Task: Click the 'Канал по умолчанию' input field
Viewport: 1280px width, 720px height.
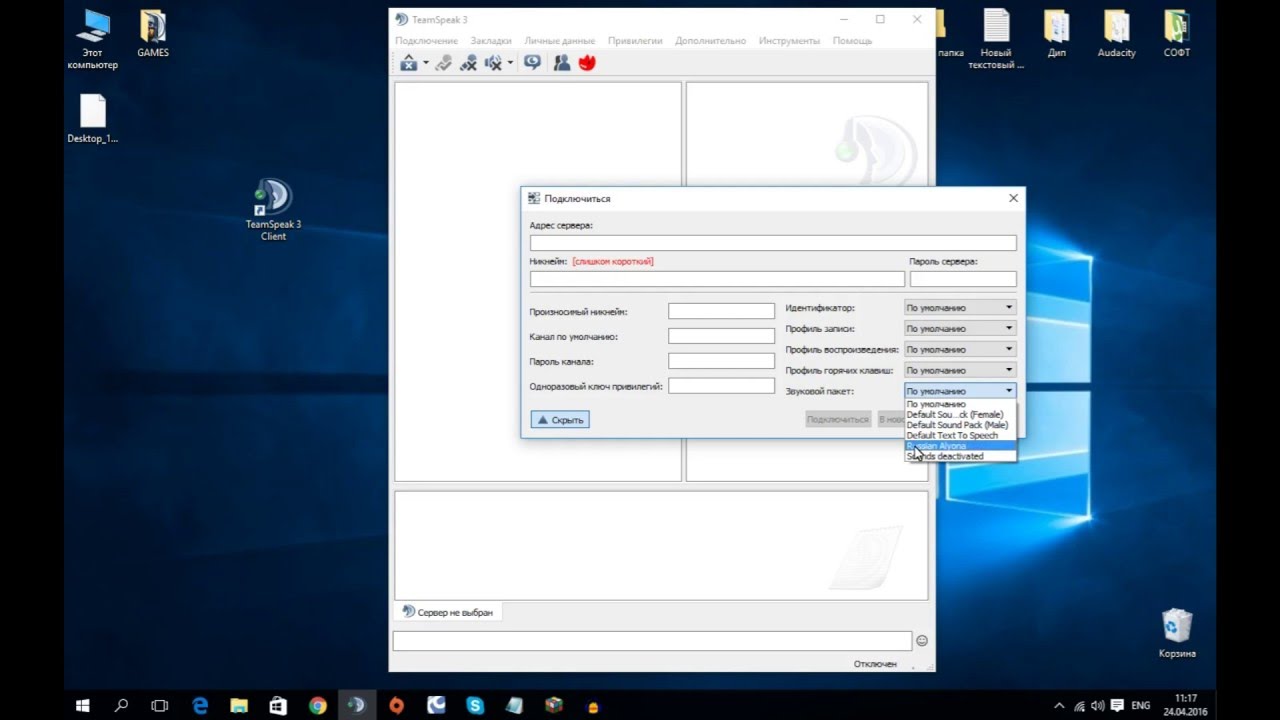Action: click(721, 336)
